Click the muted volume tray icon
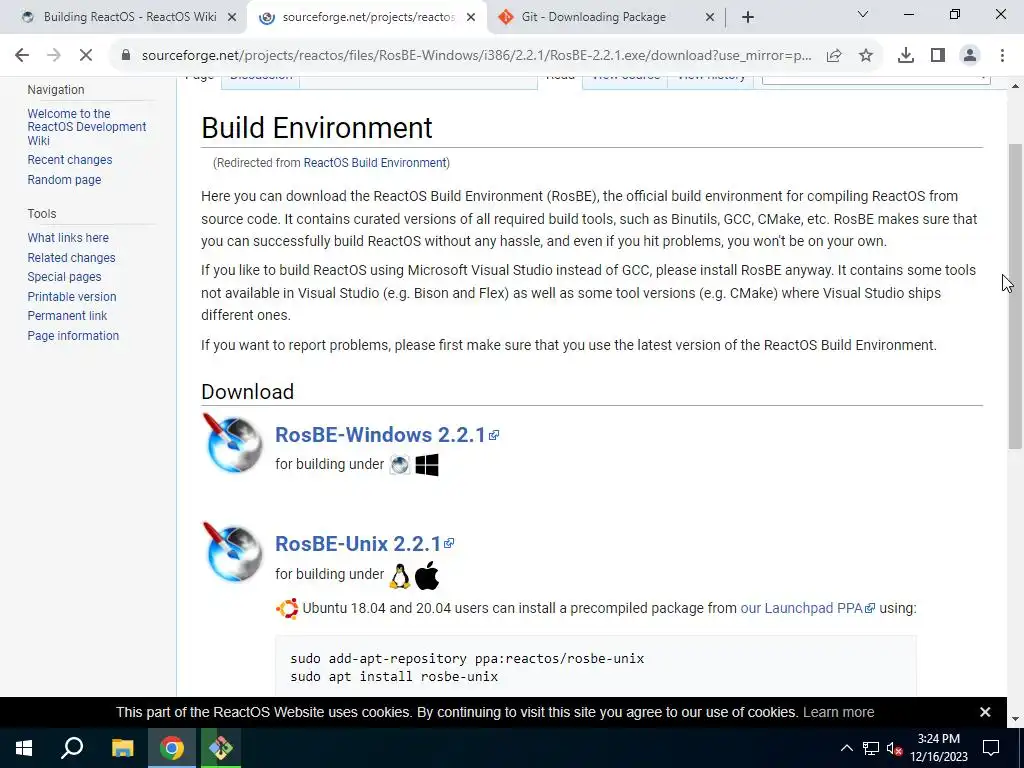This screenshot has width=1024, height=768. coord(895,748)
